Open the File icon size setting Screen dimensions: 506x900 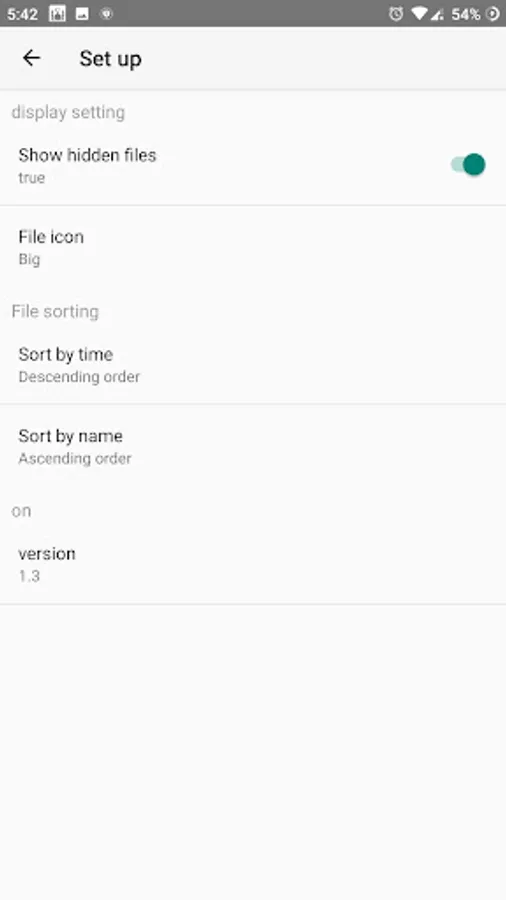coord(253,247)
